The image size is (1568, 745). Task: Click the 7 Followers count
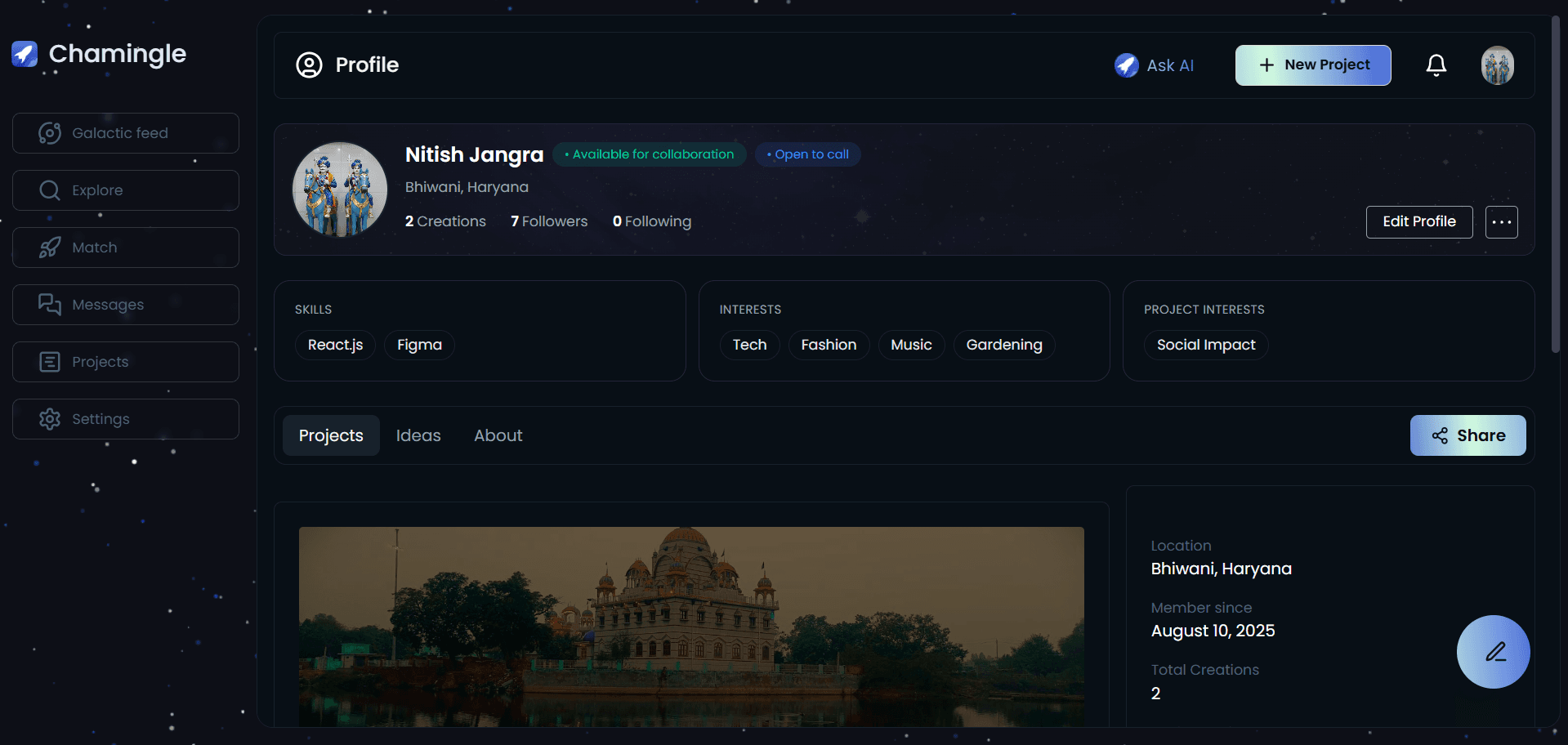(548, 221)
